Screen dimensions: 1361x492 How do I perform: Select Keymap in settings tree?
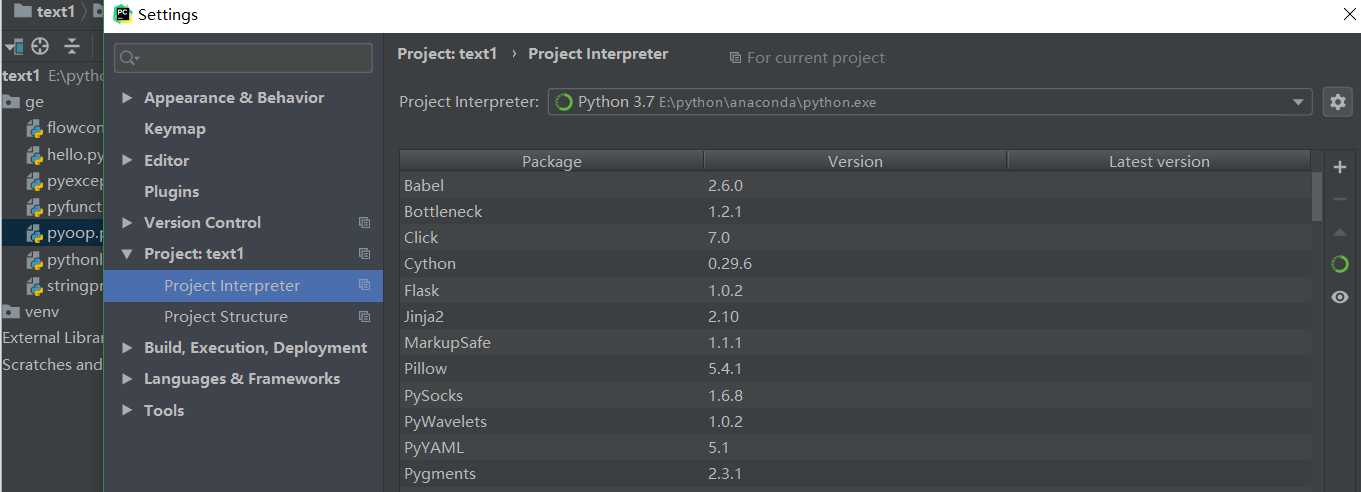click(x=175, y=129)
